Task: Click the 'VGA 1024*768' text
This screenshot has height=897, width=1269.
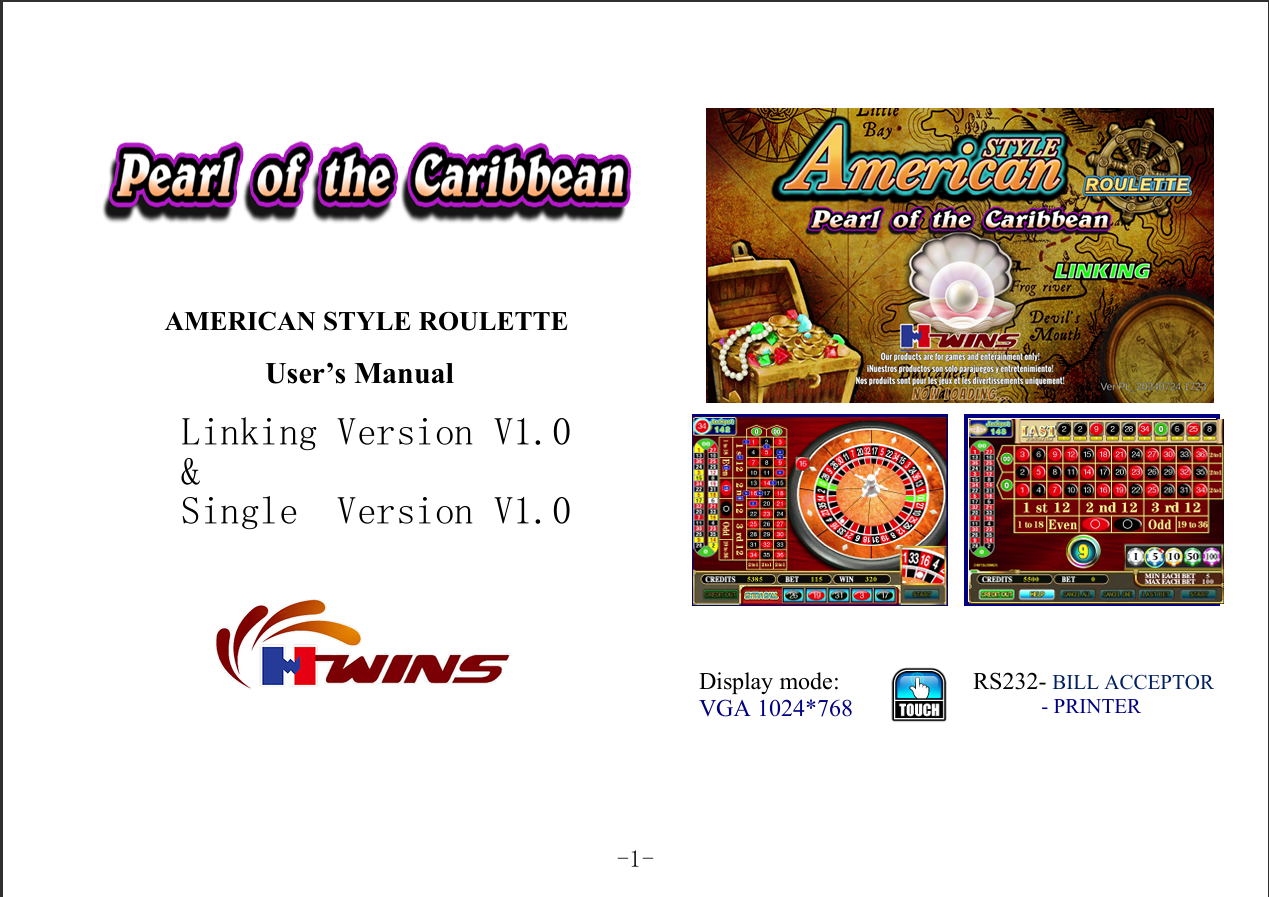Action: [x=776, y=709]
